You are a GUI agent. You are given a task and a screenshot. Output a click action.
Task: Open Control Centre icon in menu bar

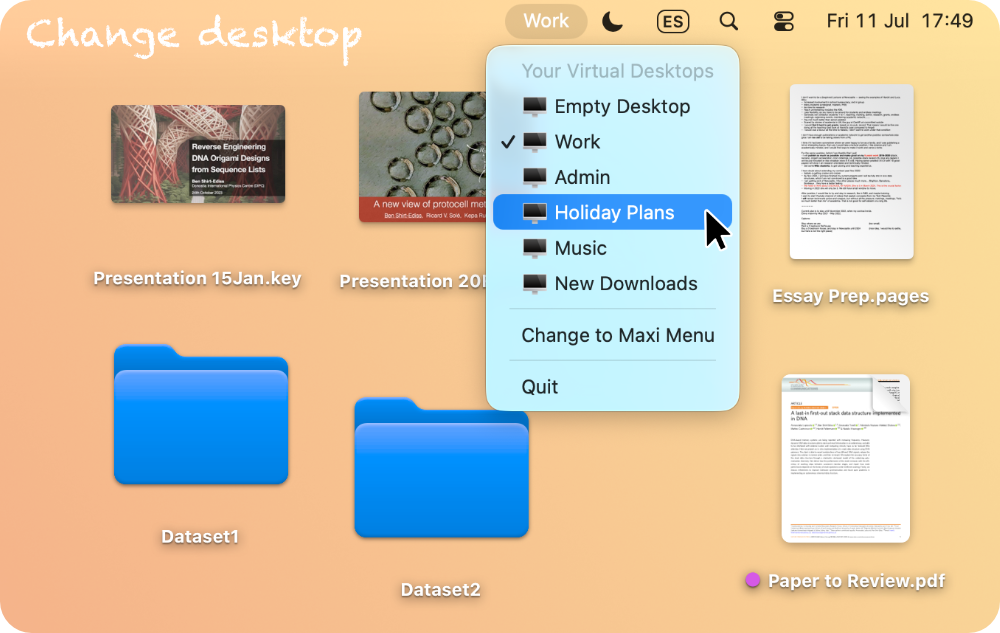point(783,22)
